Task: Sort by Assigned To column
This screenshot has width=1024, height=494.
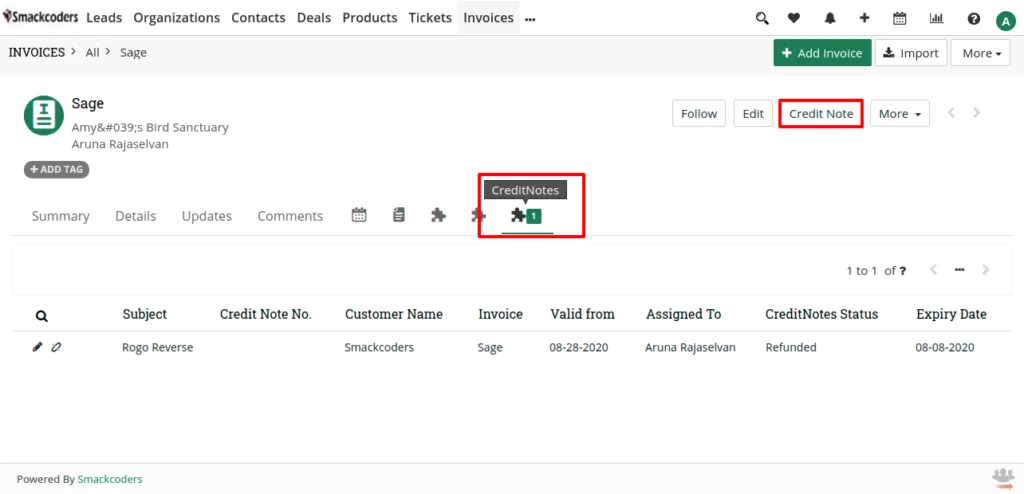Action: [x=683, y=314]
